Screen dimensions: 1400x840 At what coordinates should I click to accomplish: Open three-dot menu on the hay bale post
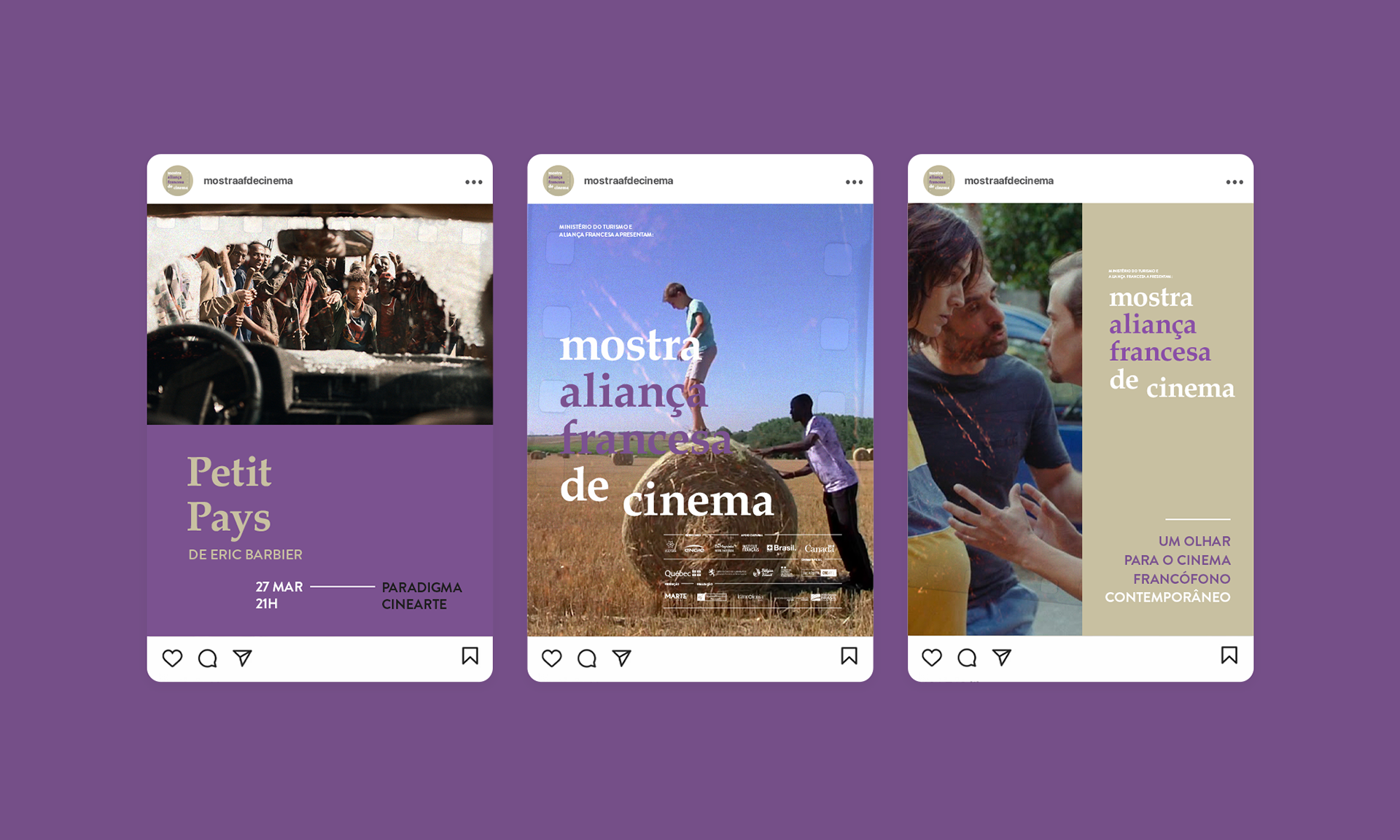pyautogui.click(x=854, y=182)
